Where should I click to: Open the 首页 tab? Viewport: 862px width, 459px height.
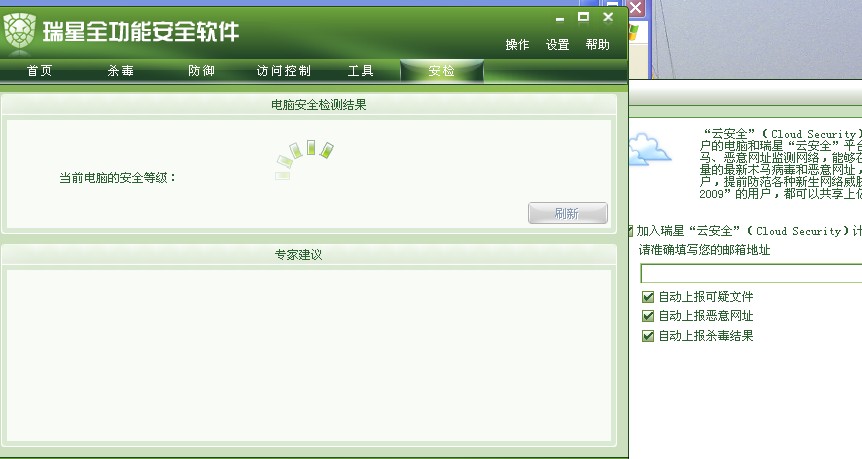click(40, 71)
